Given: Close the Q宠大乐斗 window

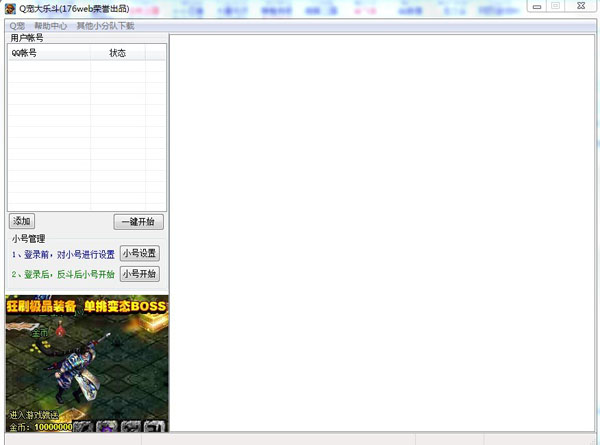Looking at the screenshot, I should click(x=580, y=6).
